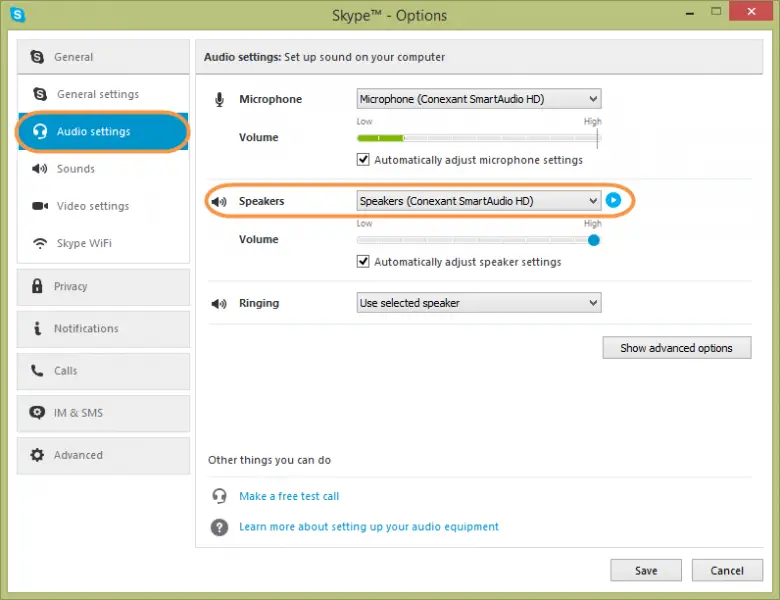Image resolution: width=780 pixels, height=600 pixels.
Task: Open Make a free test call link
Action: coord(289,496)
